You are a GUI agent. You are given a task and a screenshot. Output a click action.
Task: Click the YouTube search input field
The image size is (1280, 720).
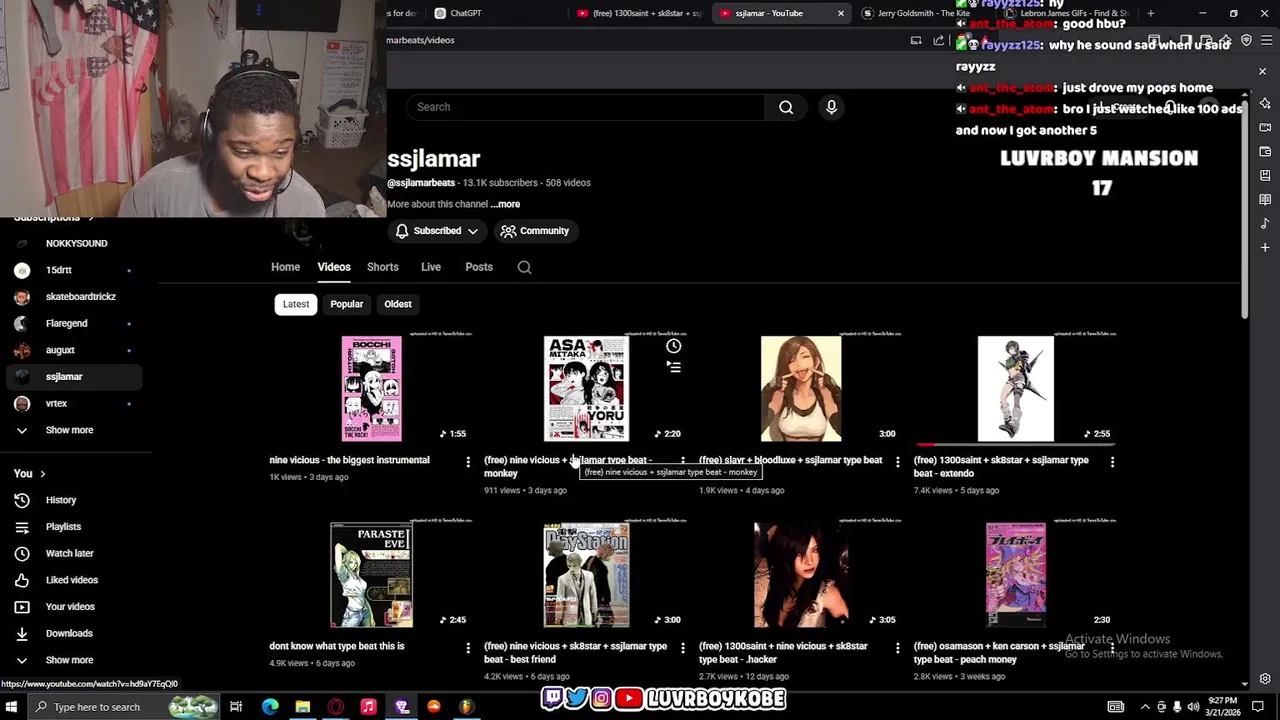[586, 107]
